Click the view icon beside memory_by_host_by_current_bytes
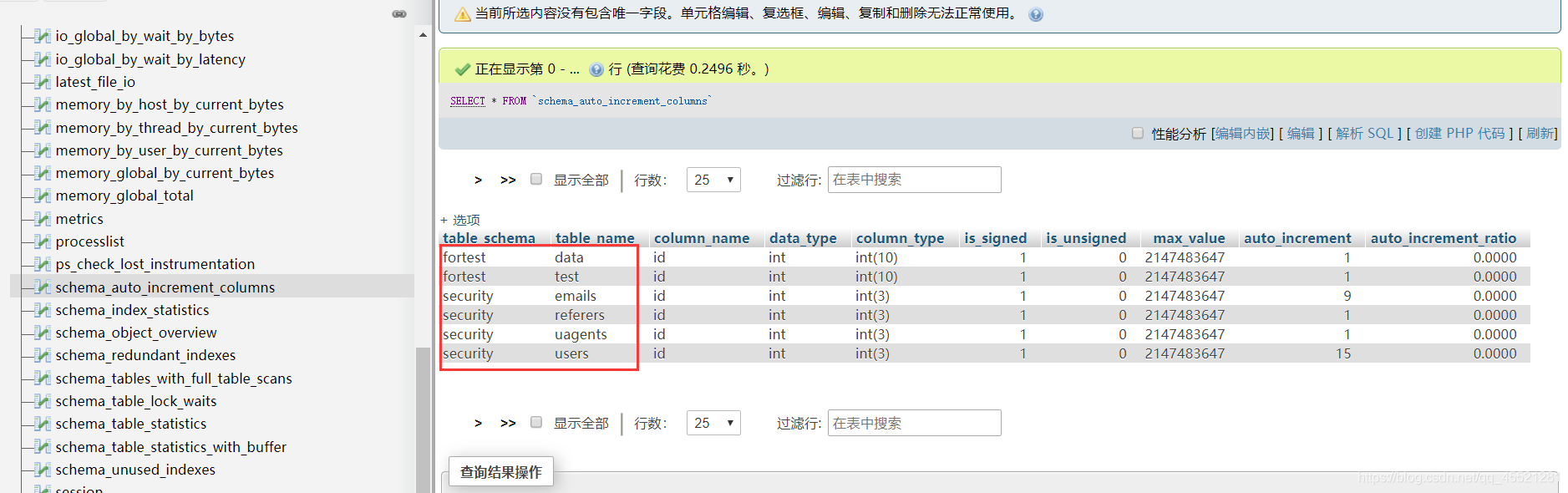The height and width of the screenshot is (493, 1568). click(43, 104)
